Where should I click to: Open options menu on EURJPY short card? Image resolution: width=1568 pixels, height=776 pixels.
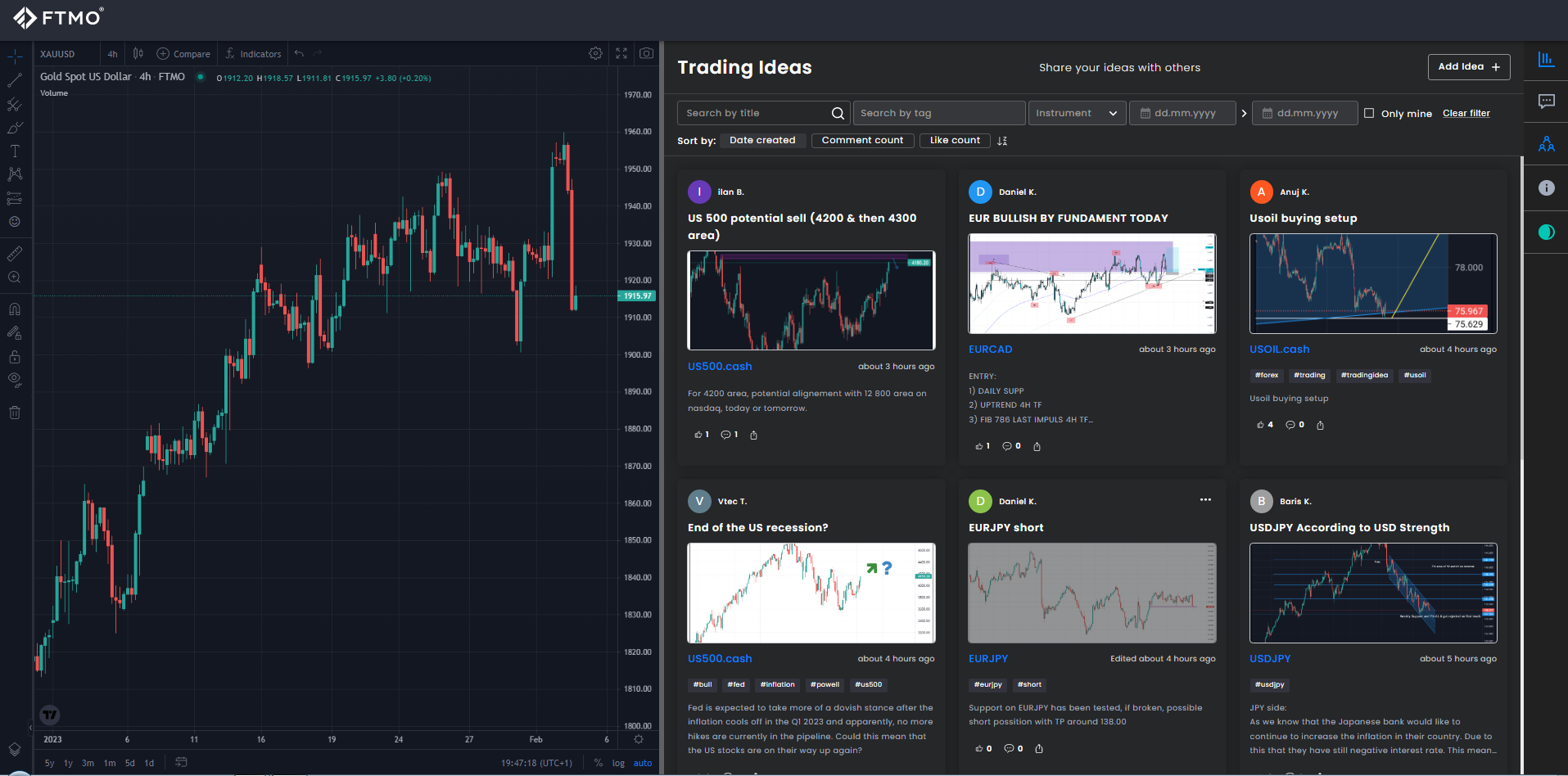click(1205, 500)
